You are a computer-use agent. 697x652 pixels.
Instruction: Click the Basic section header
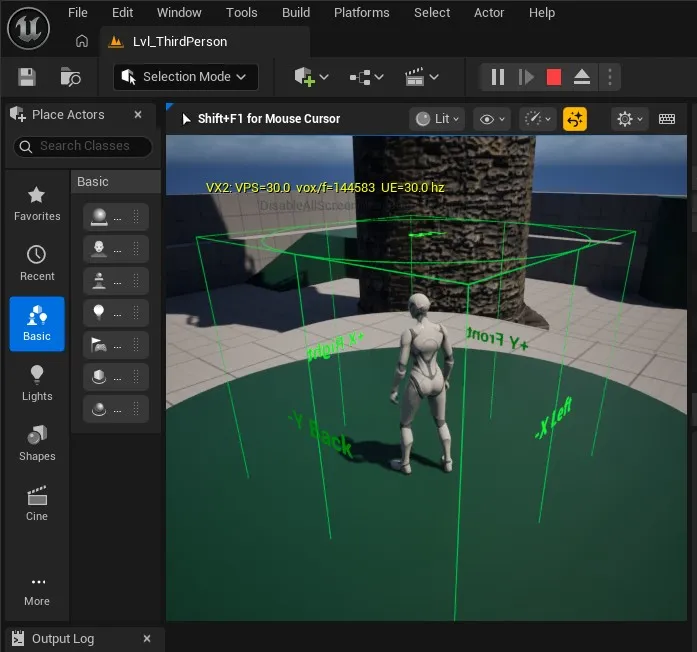tap(116, 182)
